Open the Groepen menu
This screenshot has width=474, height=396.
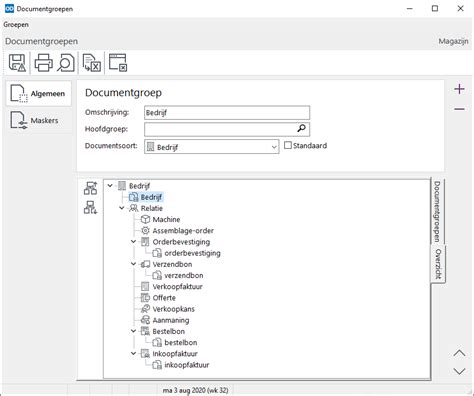(16, 25)
